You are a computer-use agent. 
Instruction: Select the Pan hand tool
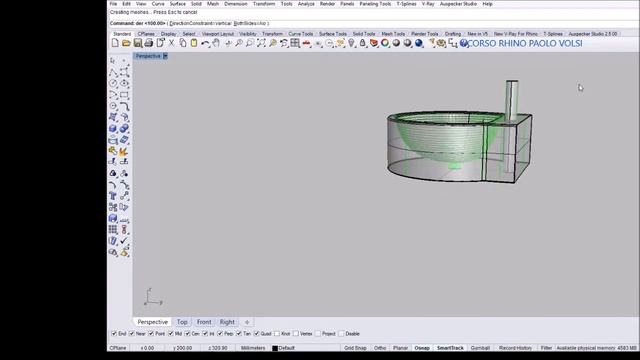[216, 43]
